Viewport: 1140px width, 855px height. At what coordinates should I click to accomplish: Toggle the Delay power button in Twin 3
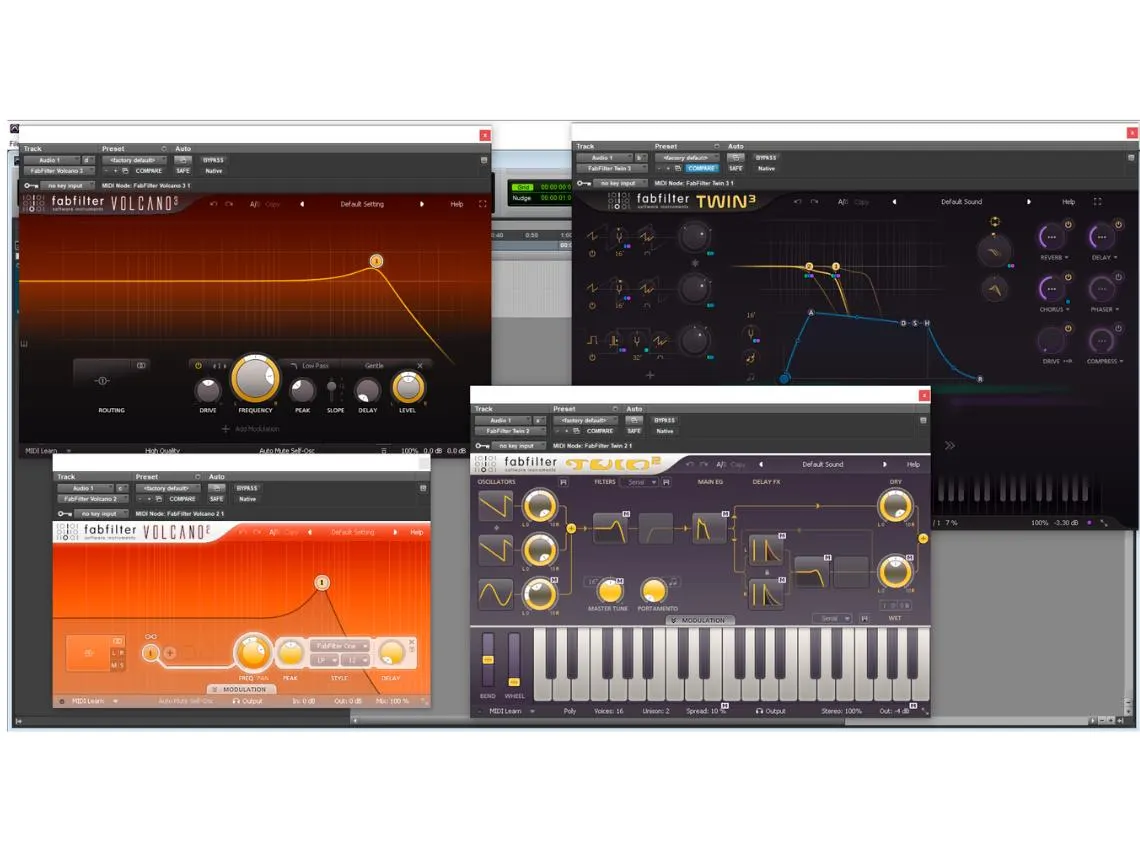pyautogui.click(x=1117, y=225)
